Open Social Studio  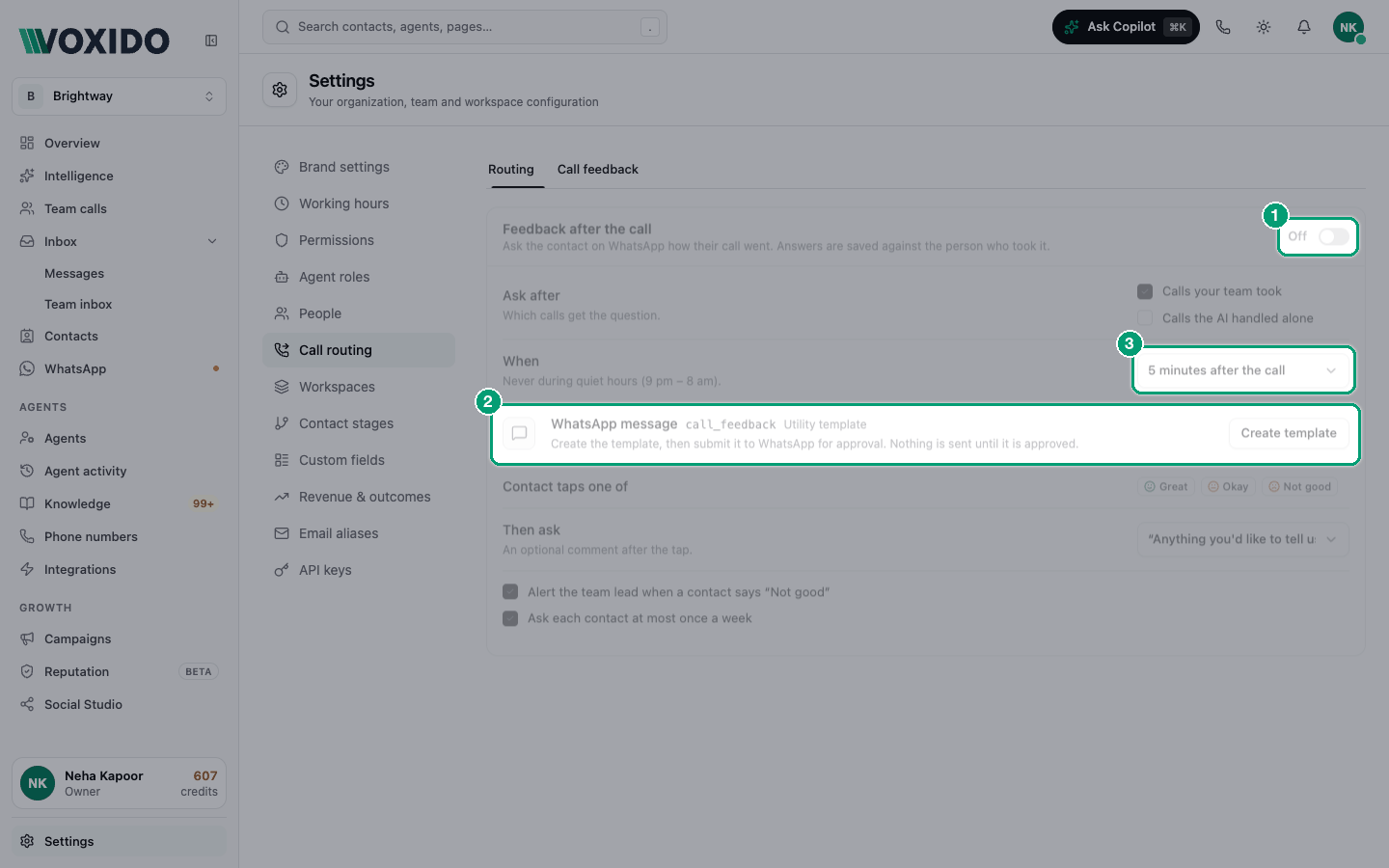click(120, 704)
